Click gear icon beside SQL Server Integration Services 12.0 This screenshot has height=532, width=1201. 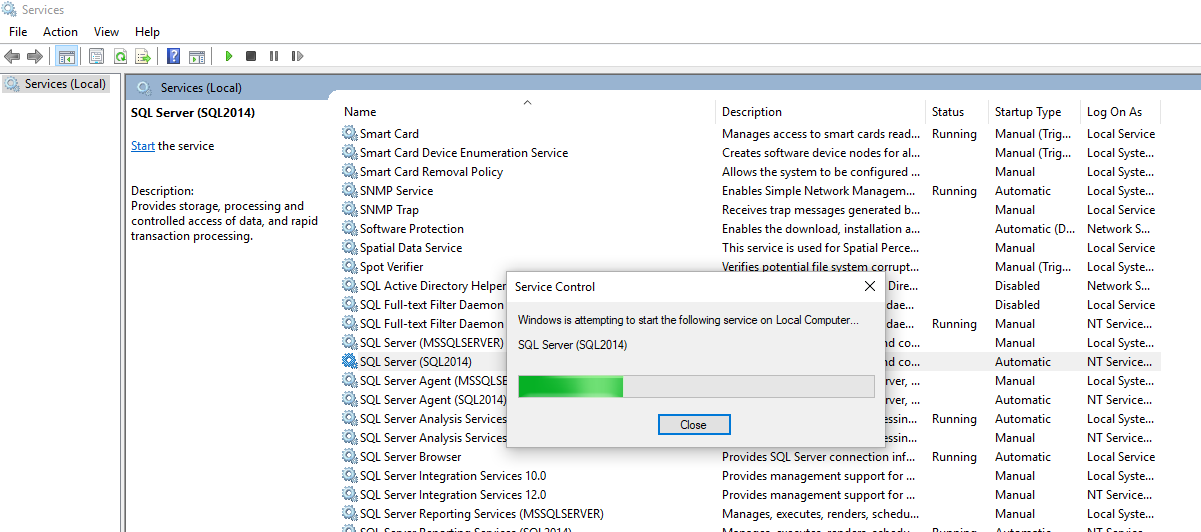coord(349,495)
